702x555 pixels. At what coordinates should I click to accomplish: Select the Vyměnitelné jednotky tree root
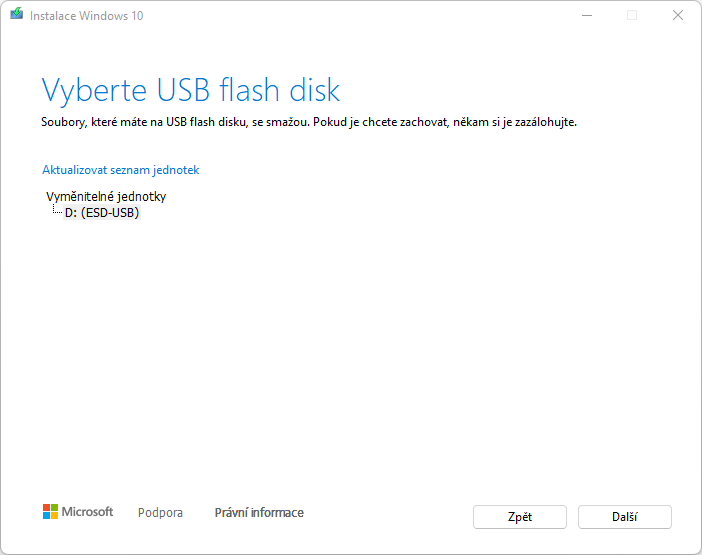coord(106,197)
